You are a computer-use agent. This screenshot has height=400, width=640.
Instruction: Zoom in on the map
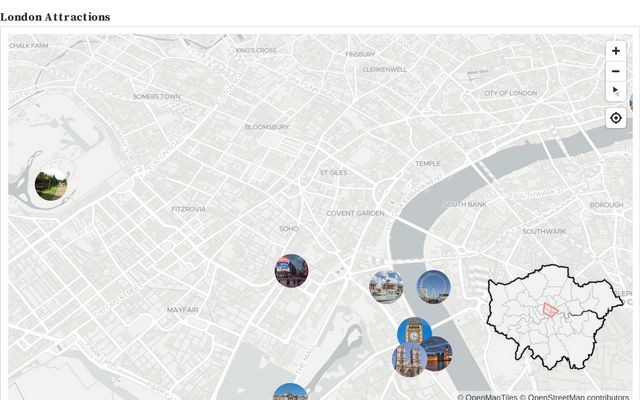tap(615, 51)
